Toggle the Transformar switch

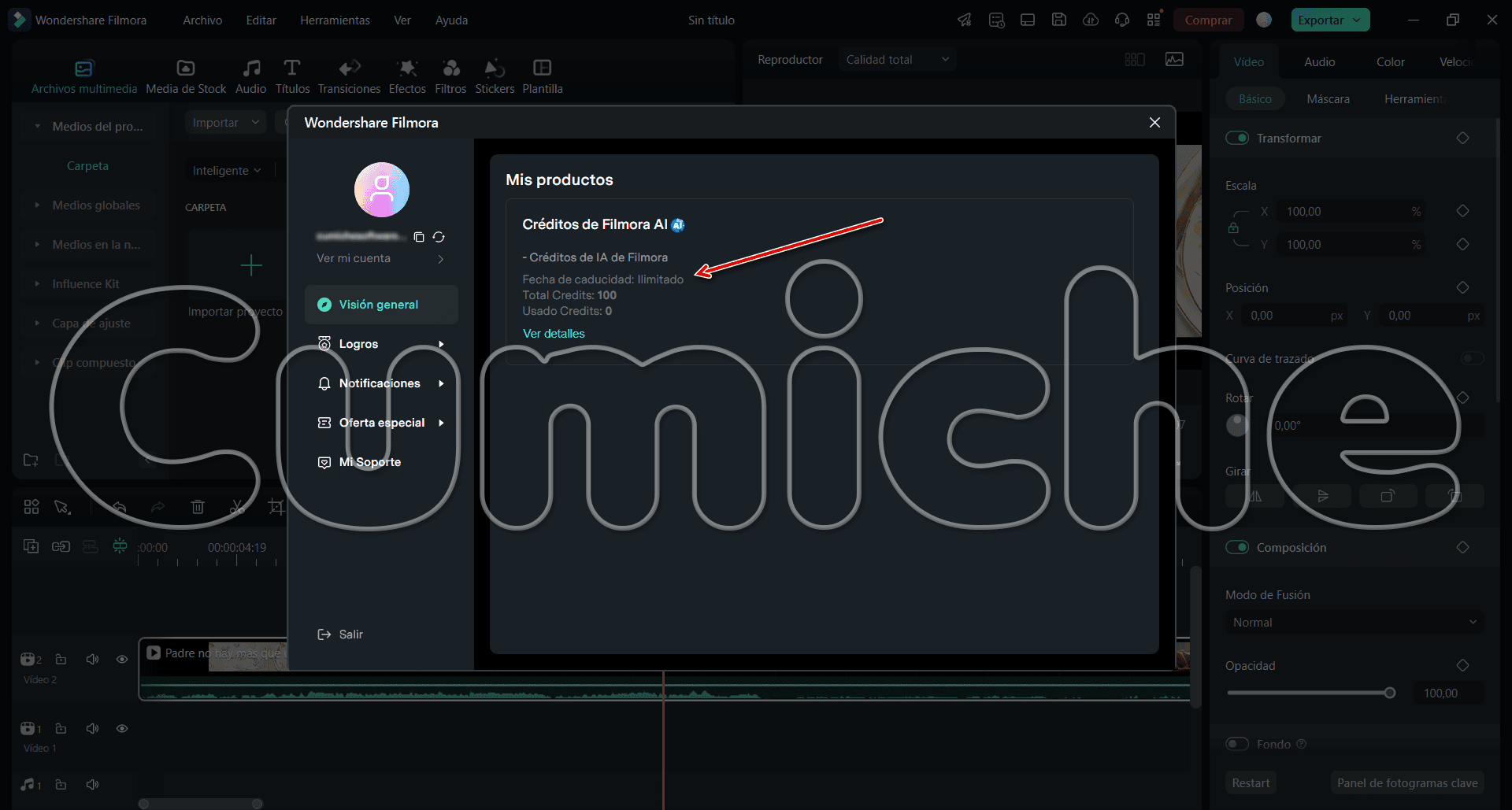[x=1237, y=138]
